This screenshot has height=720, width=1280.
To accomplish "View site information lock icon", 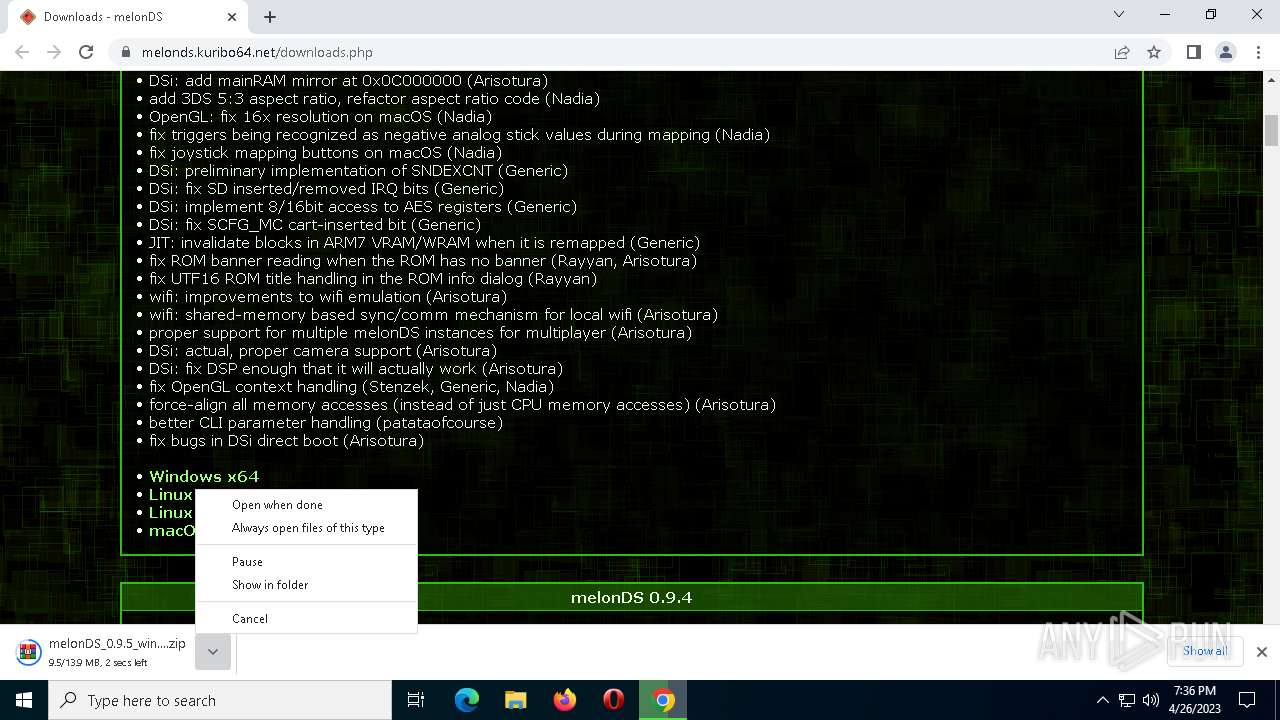I will click(126, 52).
